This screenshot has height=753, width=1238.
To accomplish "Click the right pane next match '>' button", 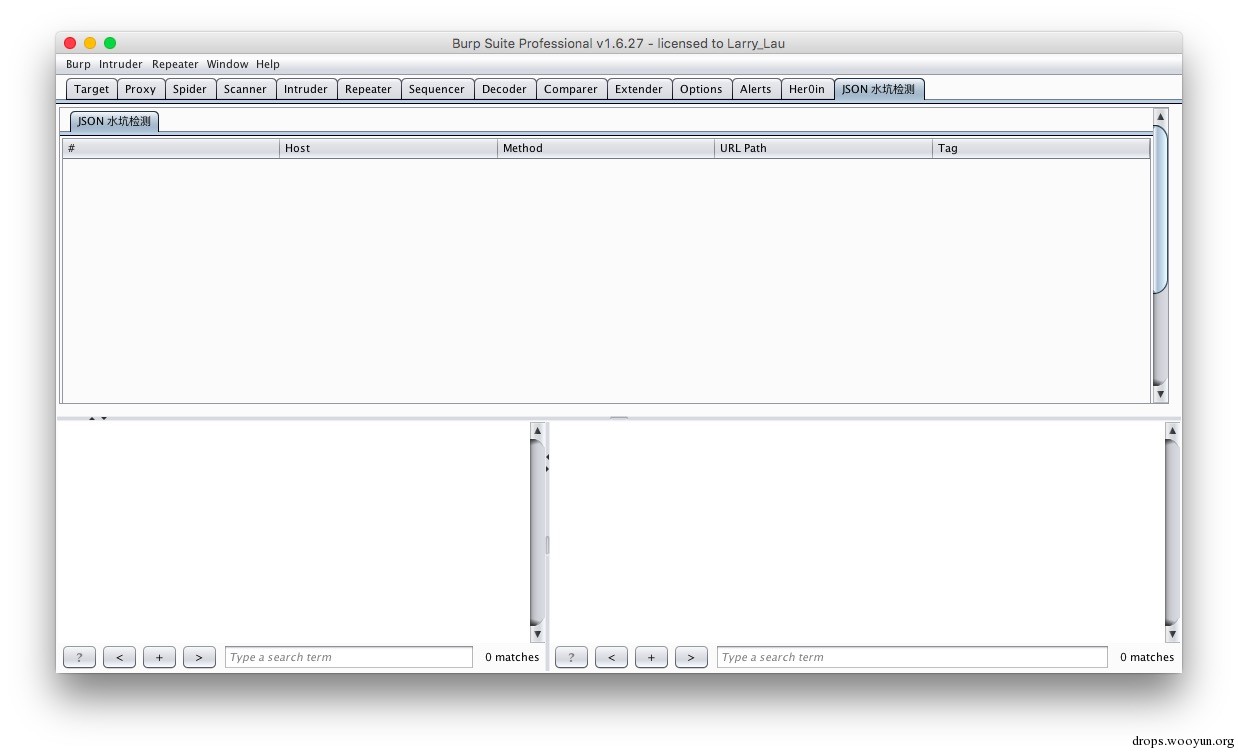I will 691,657.
